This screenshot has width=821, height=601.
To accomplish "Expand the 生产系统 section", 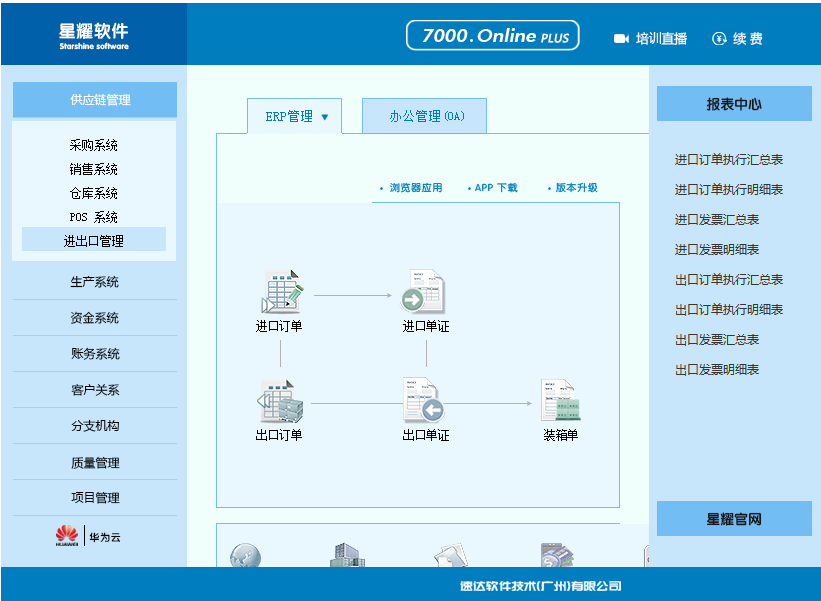I will pos(95,282).
